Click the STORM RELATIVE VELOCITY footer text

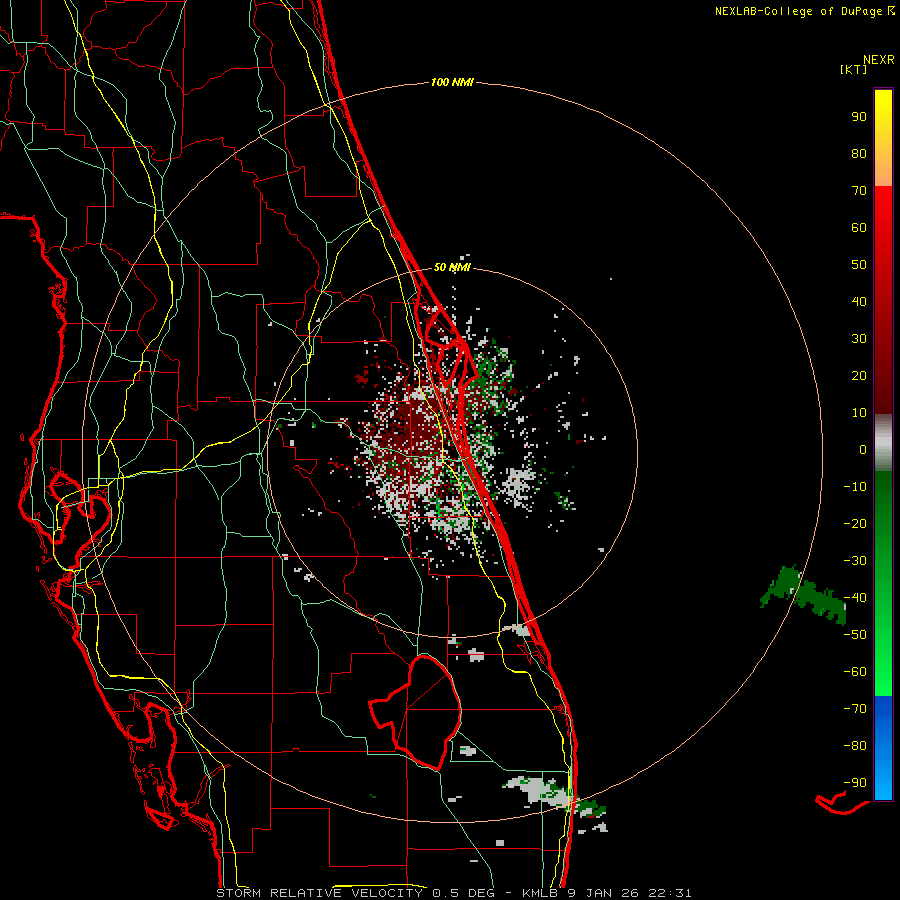tap(319, 893)
